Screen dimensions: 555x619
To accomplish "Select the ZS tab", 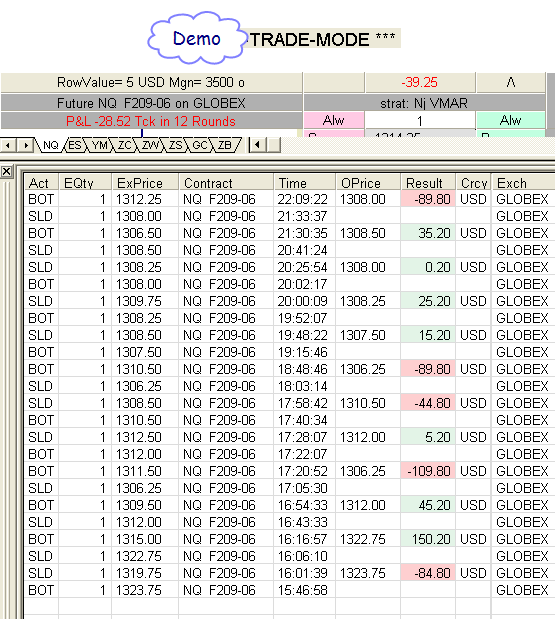I will tap(175, 145).
